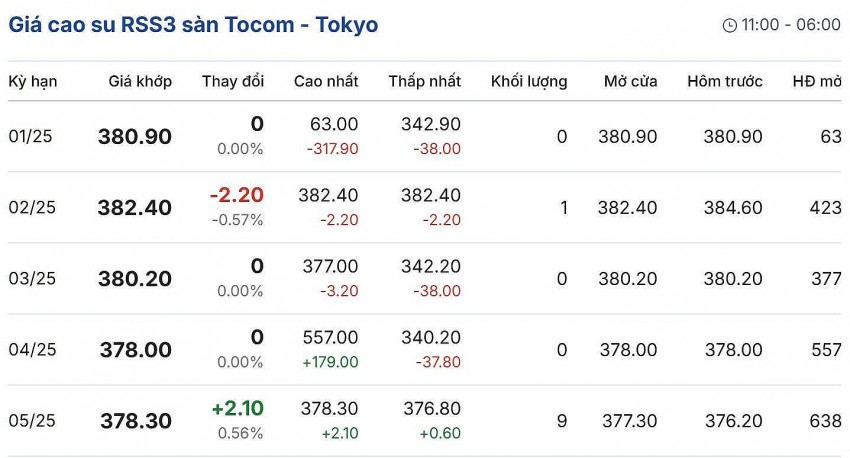Screen dimensions: 850x458
Task: Click the 'Mở cửa' column header
Action: (x=630, y=81)
